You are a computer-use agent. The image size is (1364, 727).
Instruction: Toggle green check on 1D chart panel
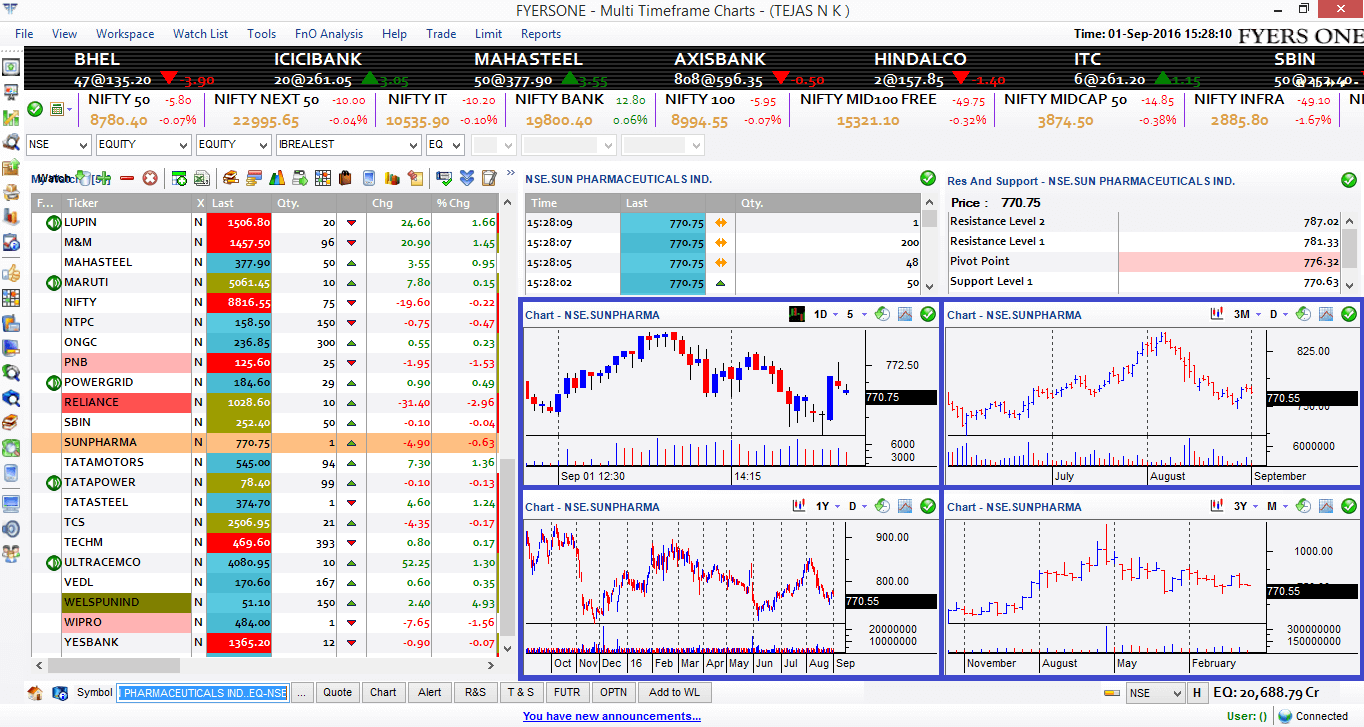tap(928, 314)
